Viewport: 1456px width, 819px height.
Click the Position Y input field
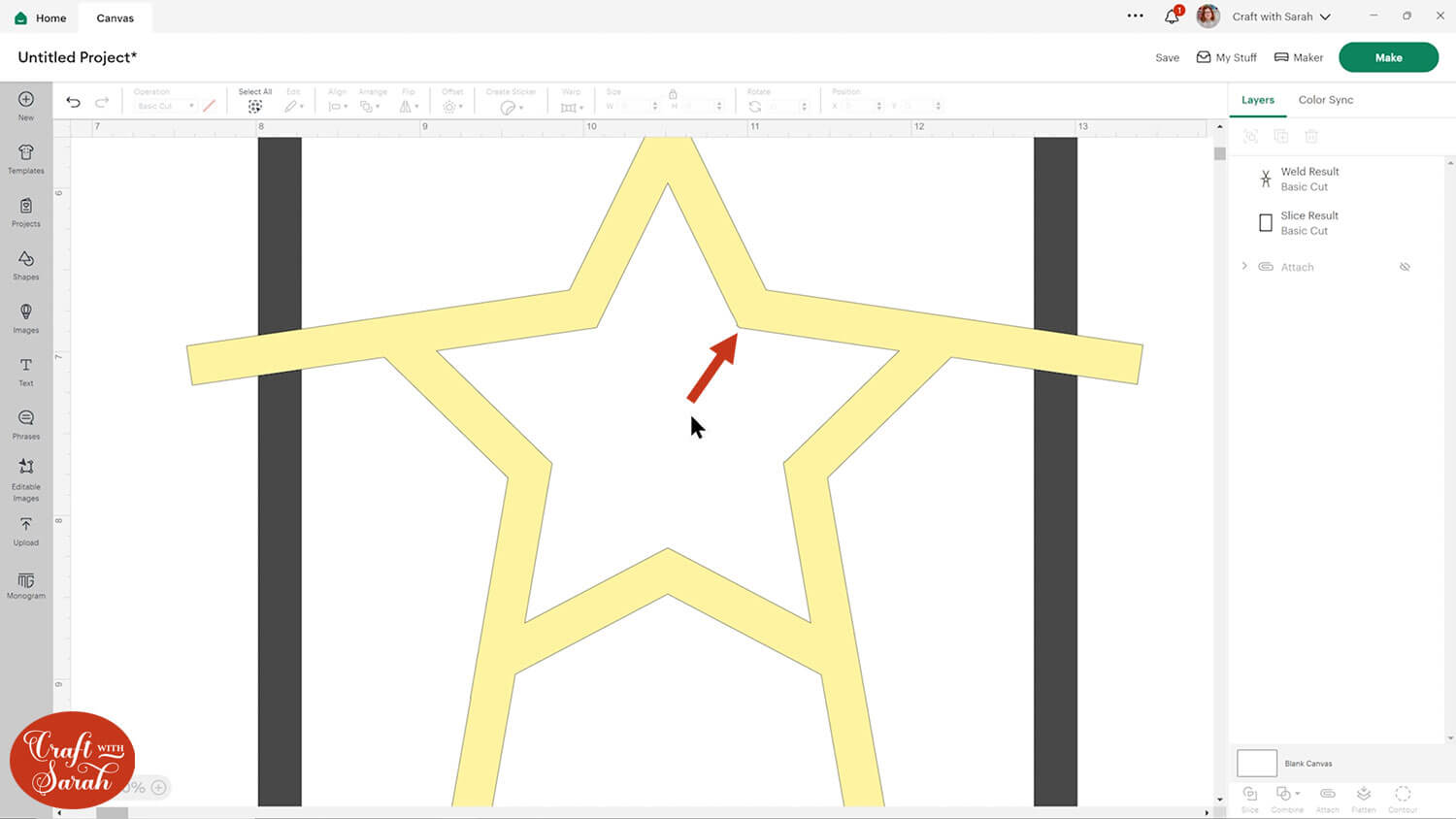[920, 106]
